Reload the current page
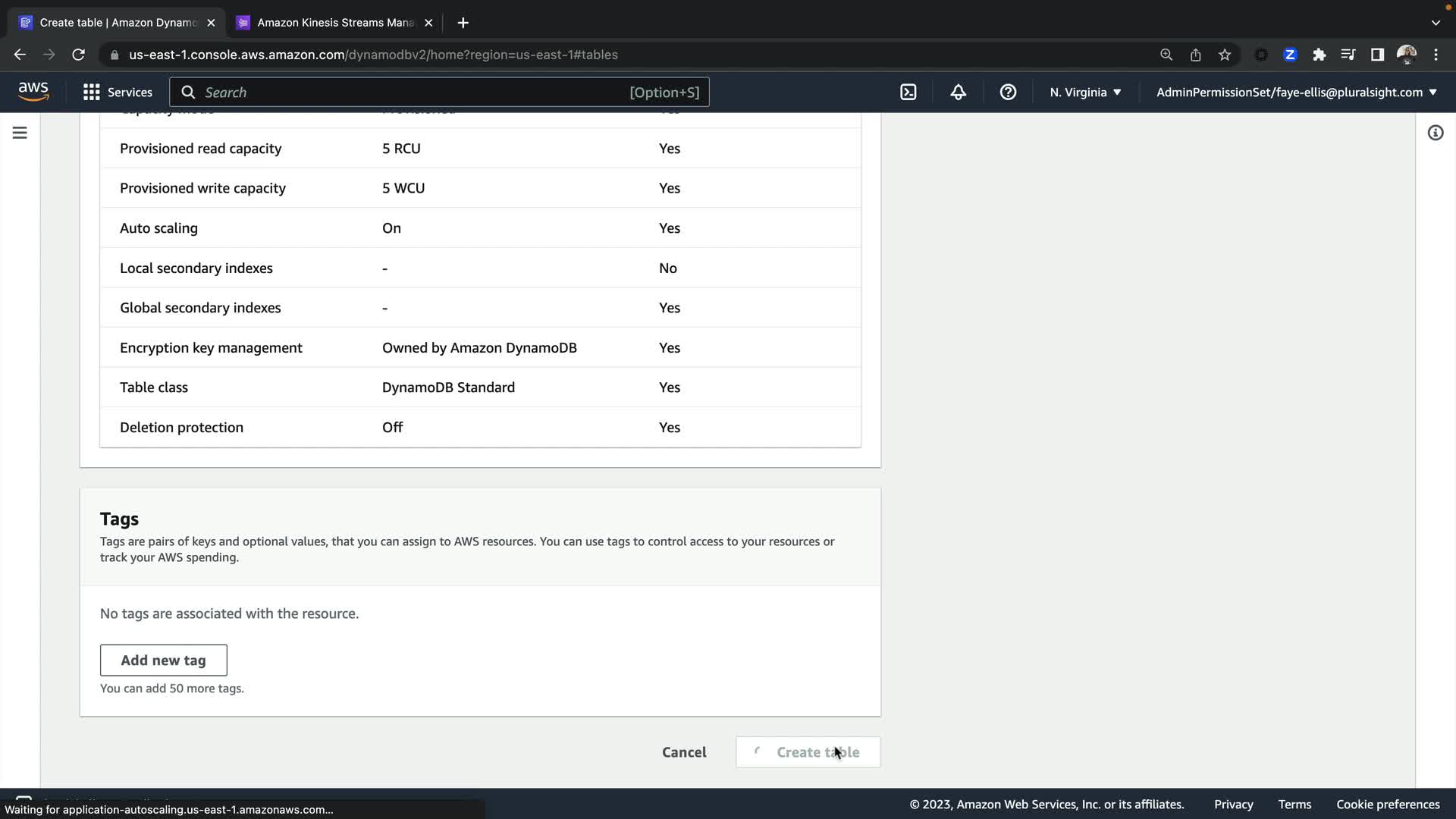 point(78,55)
